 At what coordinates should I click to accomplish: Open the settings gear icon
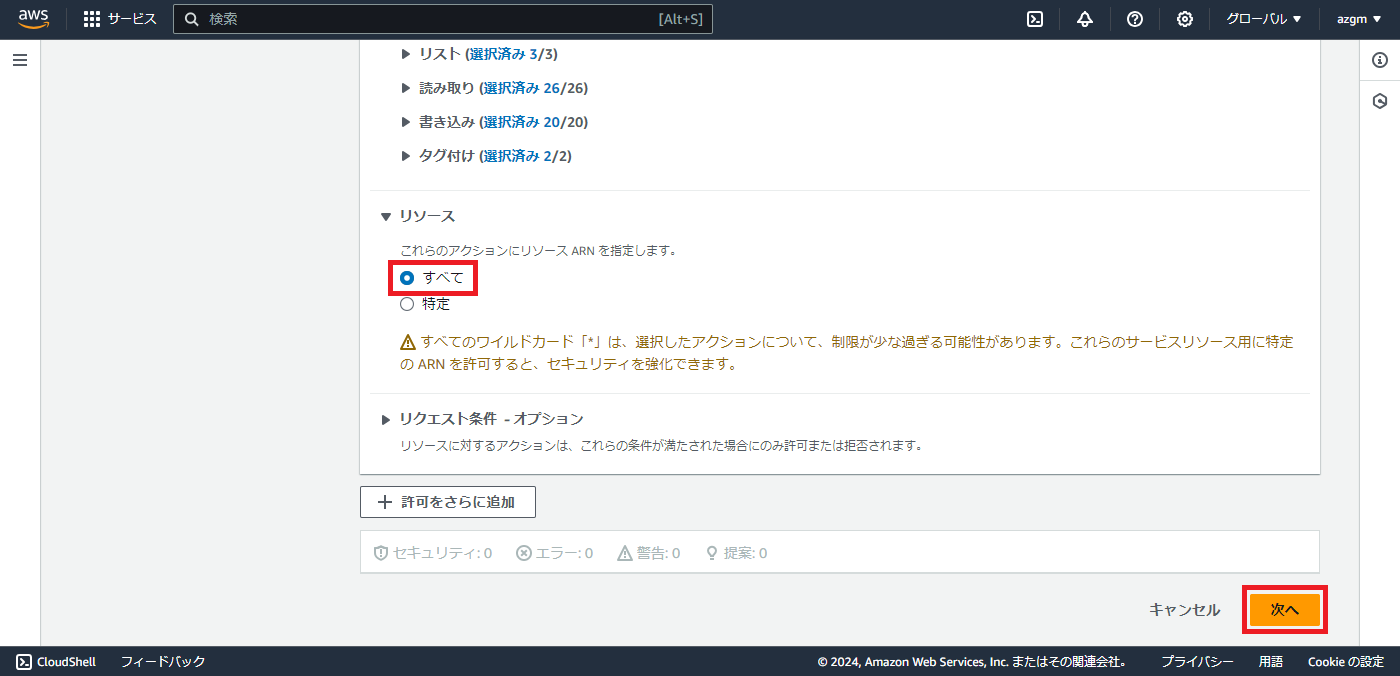point(1184,19)
